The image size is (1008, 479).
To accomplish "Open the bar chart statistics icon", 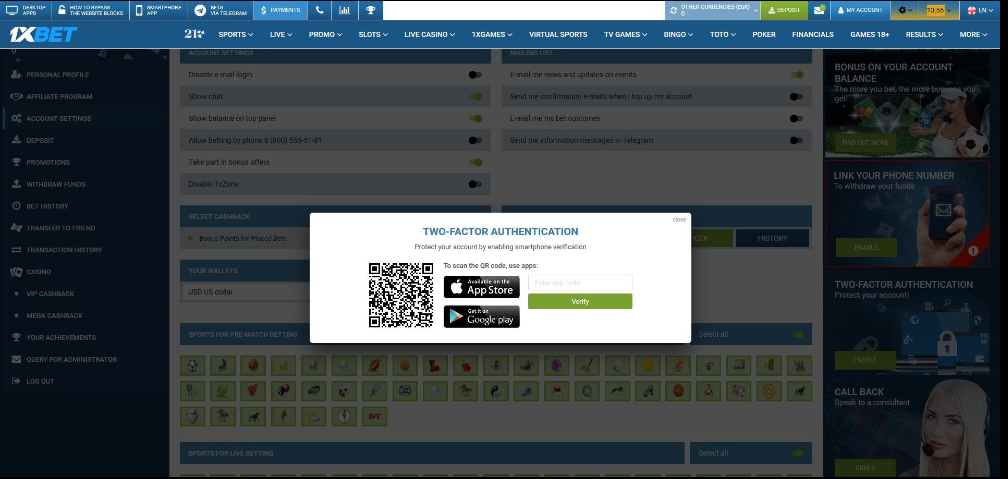I will [x=345, y=10].
